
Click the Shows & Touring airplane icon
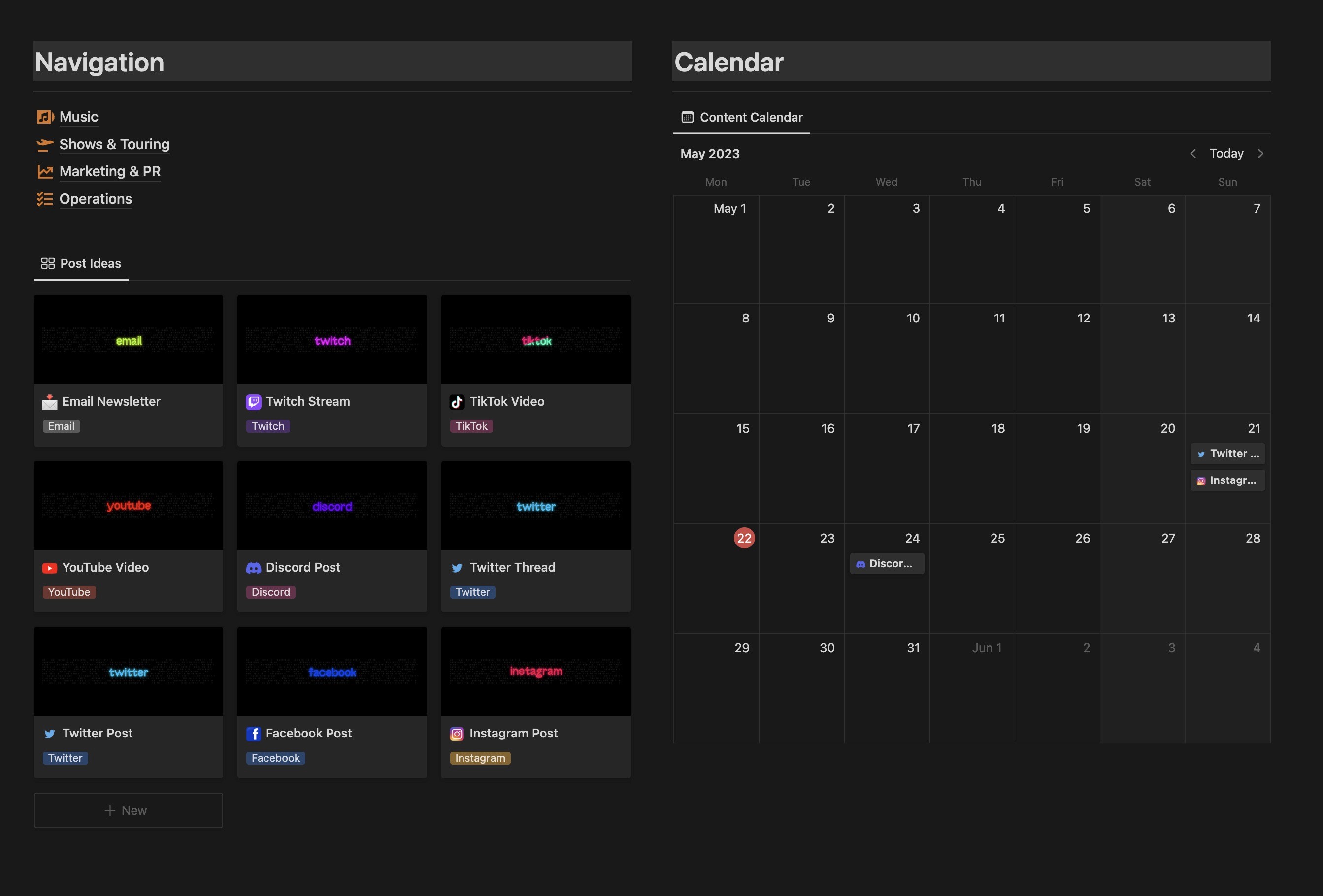point(45,145)
